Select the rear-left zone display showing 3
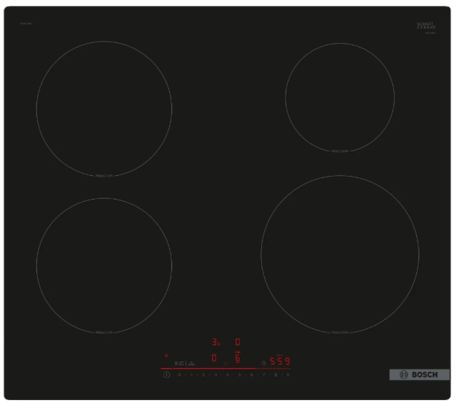Screen dimensions: 457x403 click(x=216, y=342)
